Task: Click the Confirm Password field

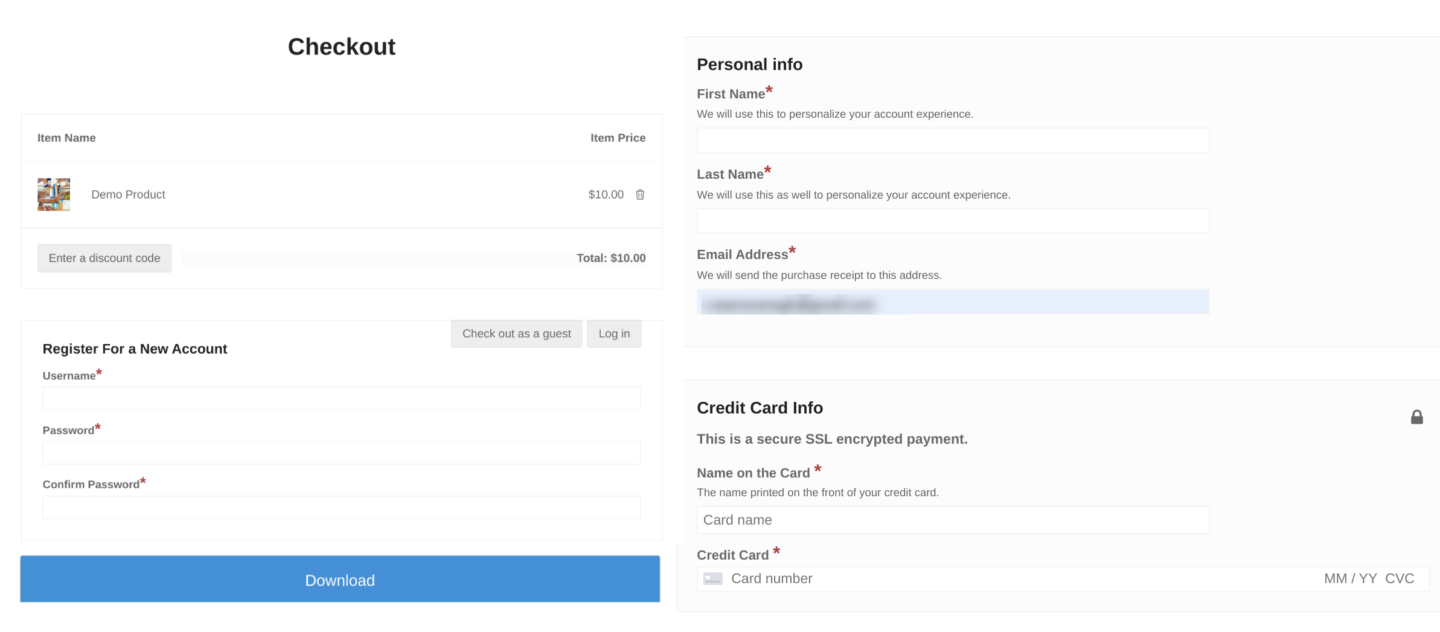Action: pyautogui.click(x=341, y=507)
